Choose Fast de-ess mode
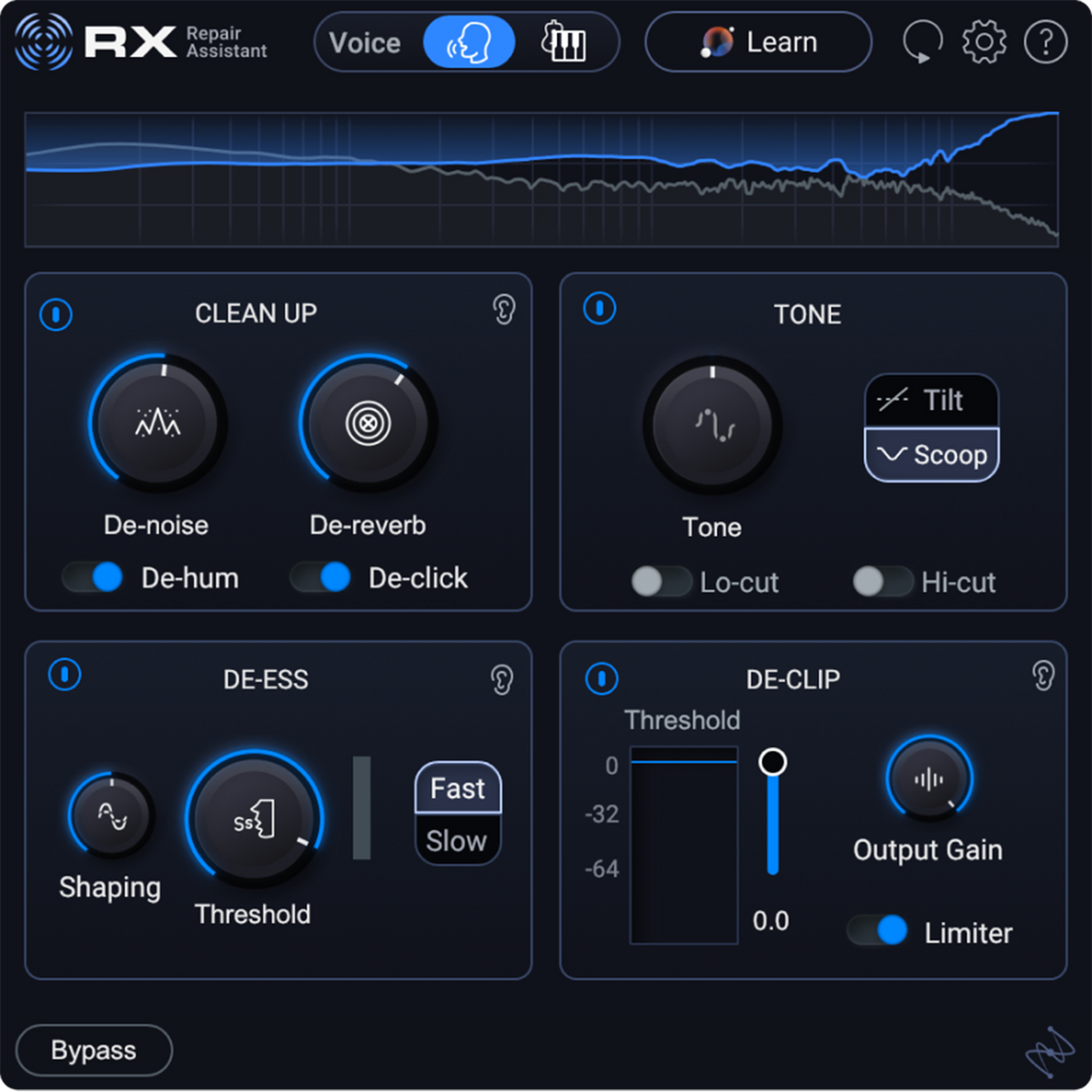The image size is (1092, 1092). coord(459,788)
